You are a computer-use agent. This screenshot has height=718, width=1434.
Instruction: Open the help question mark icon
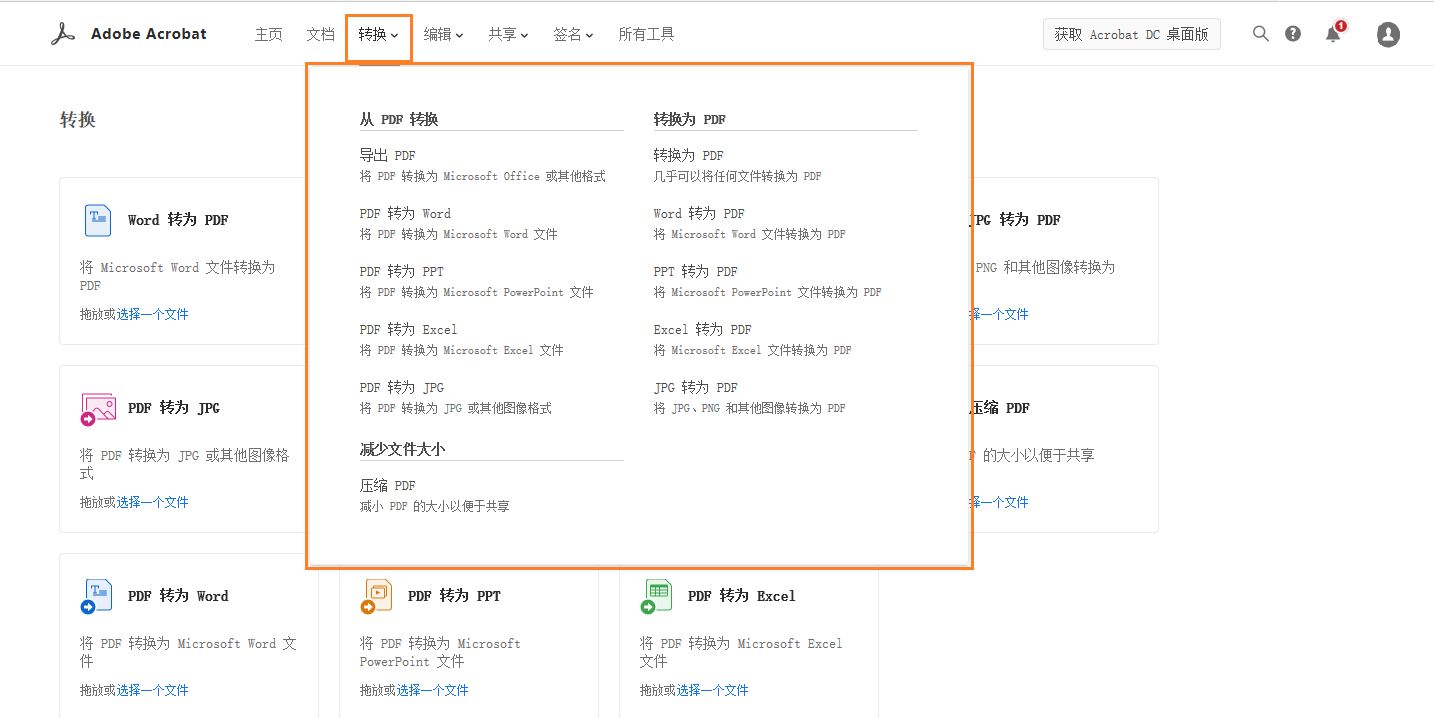pos(1293,34)
